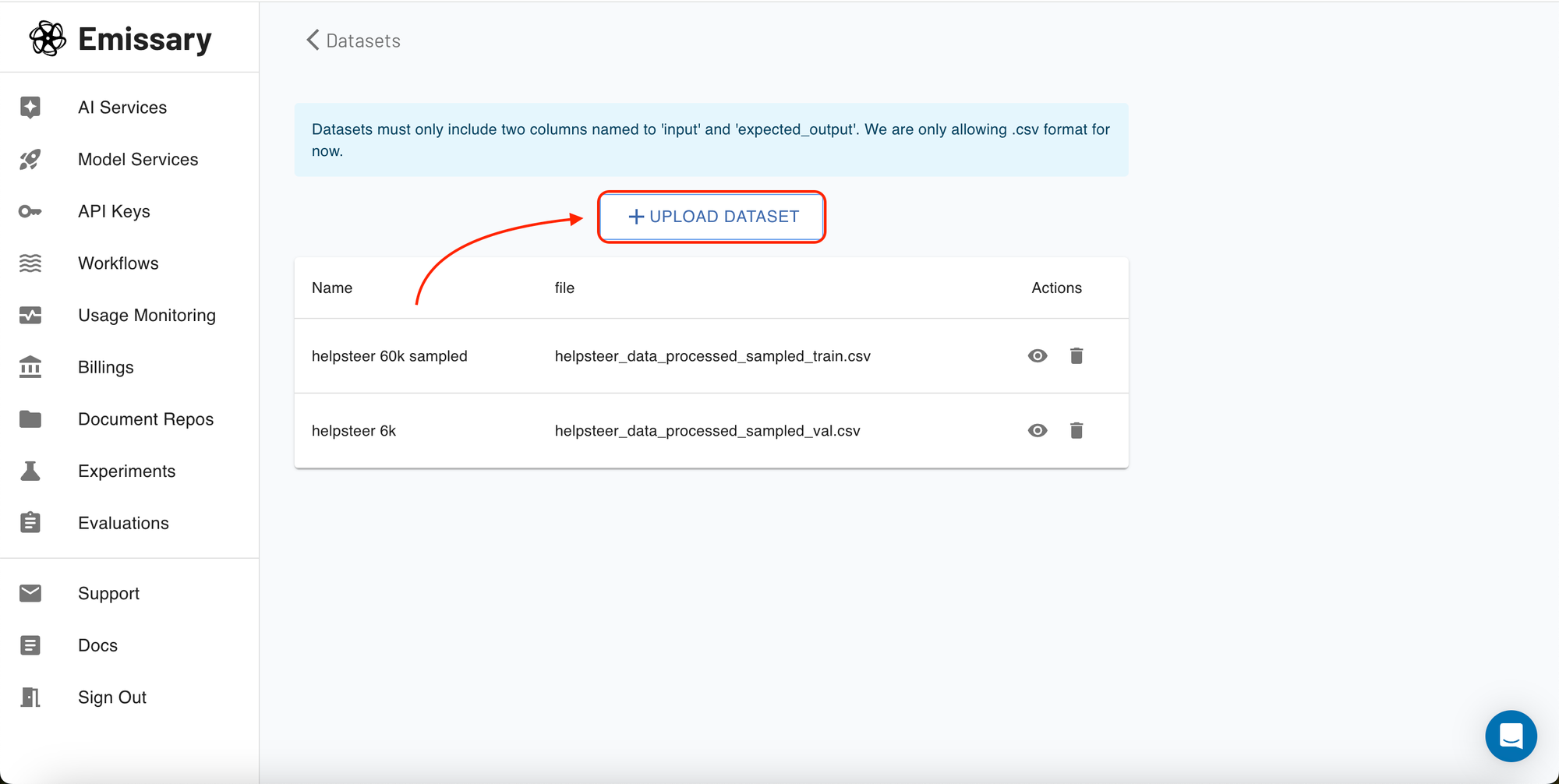Click the Support envelope icon

[30, 593]
